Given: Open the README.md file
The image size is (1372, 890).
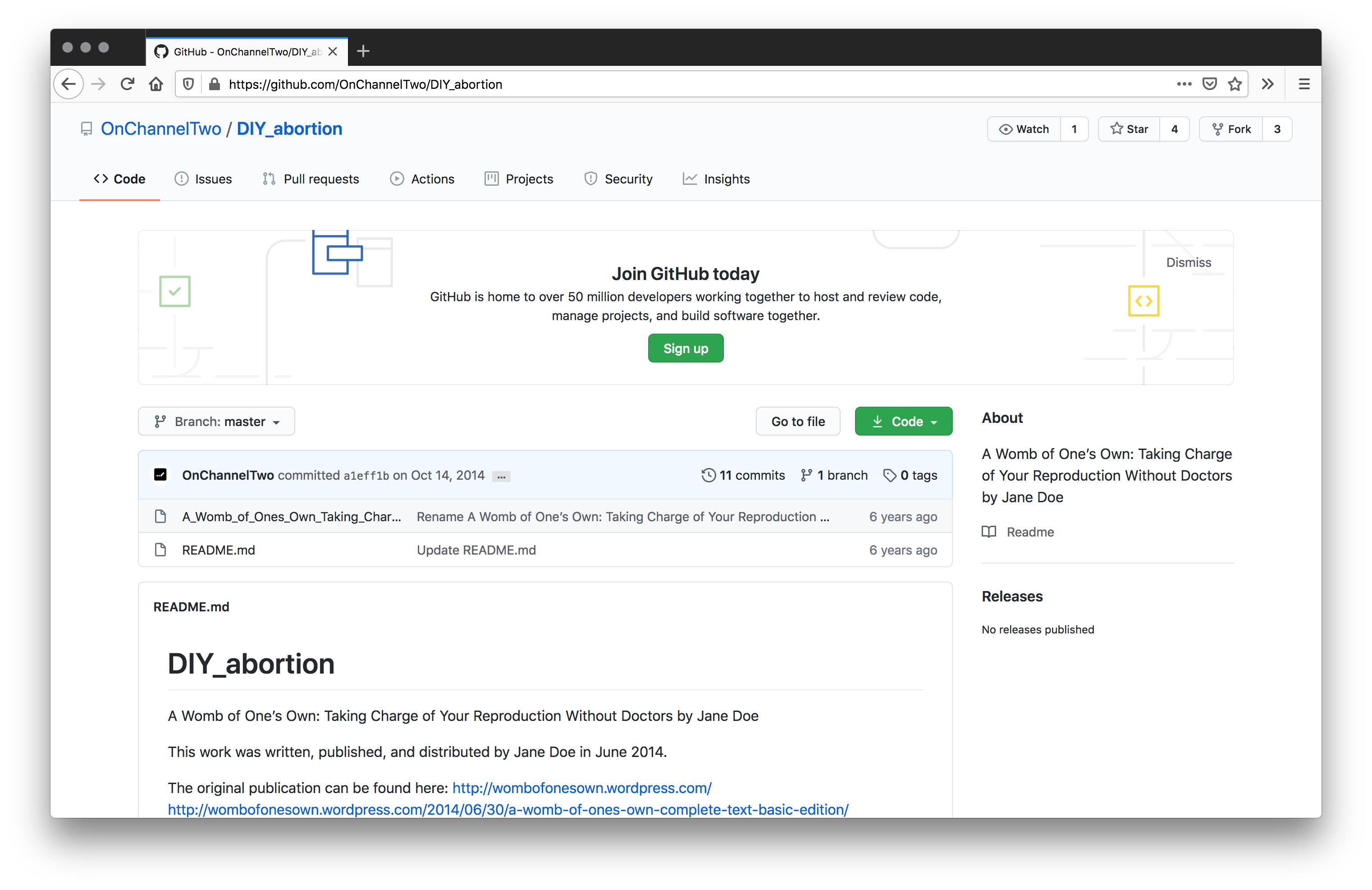Looking at the screenshot, I should point(219,550).
